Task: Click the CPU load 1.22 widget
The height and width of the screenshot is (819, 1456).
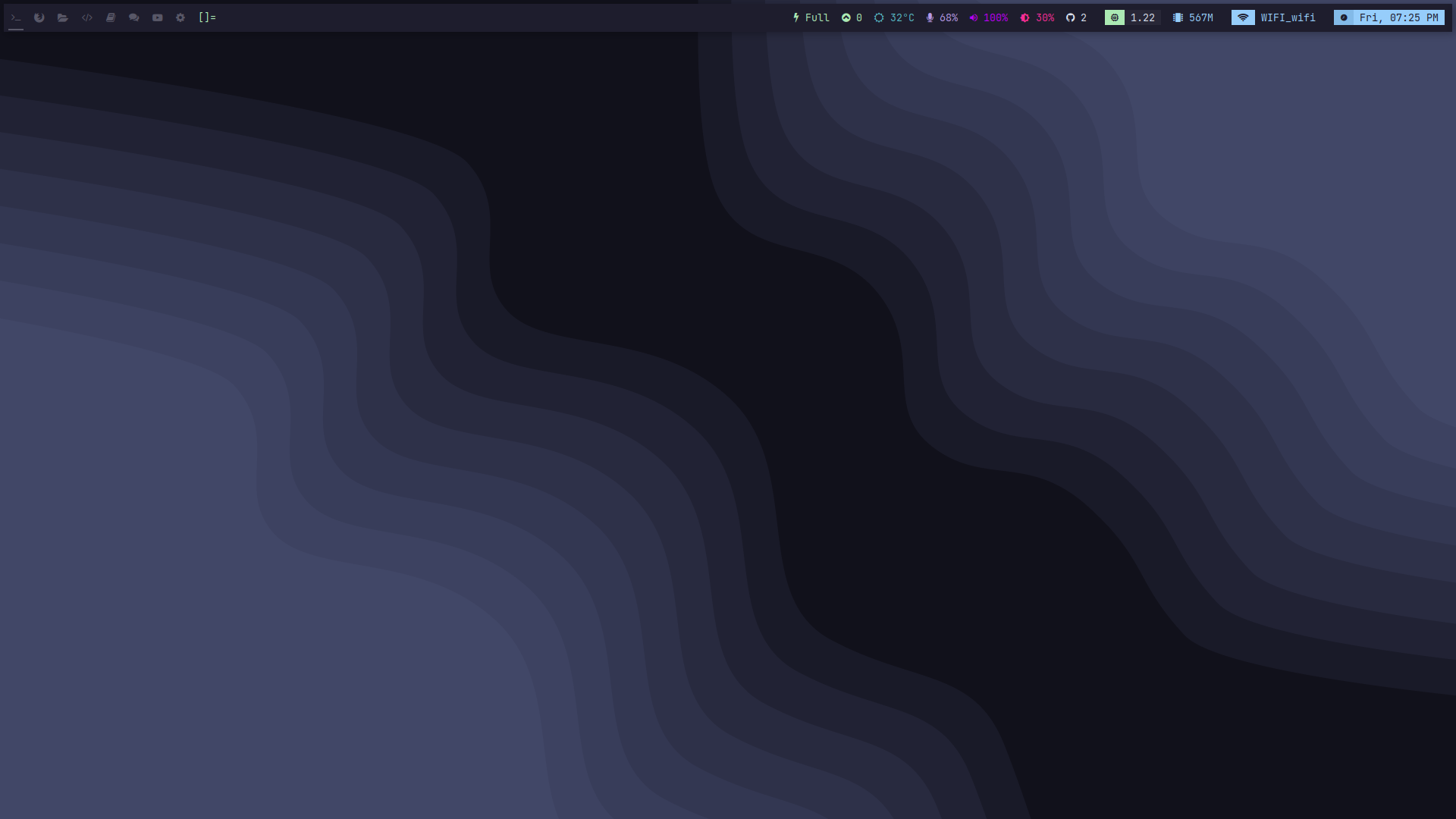Action: [x=1132, y=17]
